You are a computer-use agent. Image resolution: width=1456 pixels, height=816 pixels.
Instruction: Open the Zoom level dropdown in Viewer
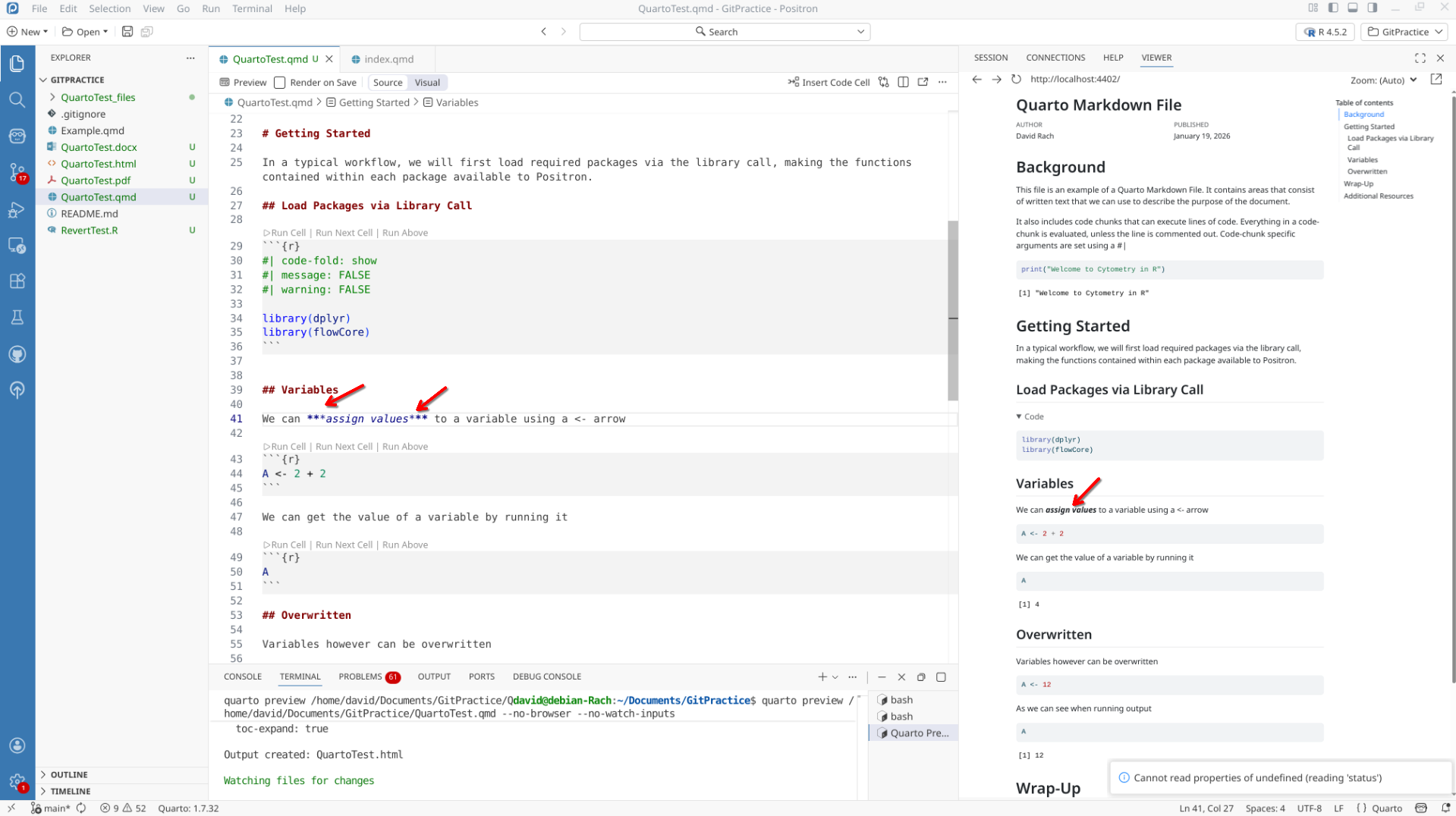pos(1383,80)
